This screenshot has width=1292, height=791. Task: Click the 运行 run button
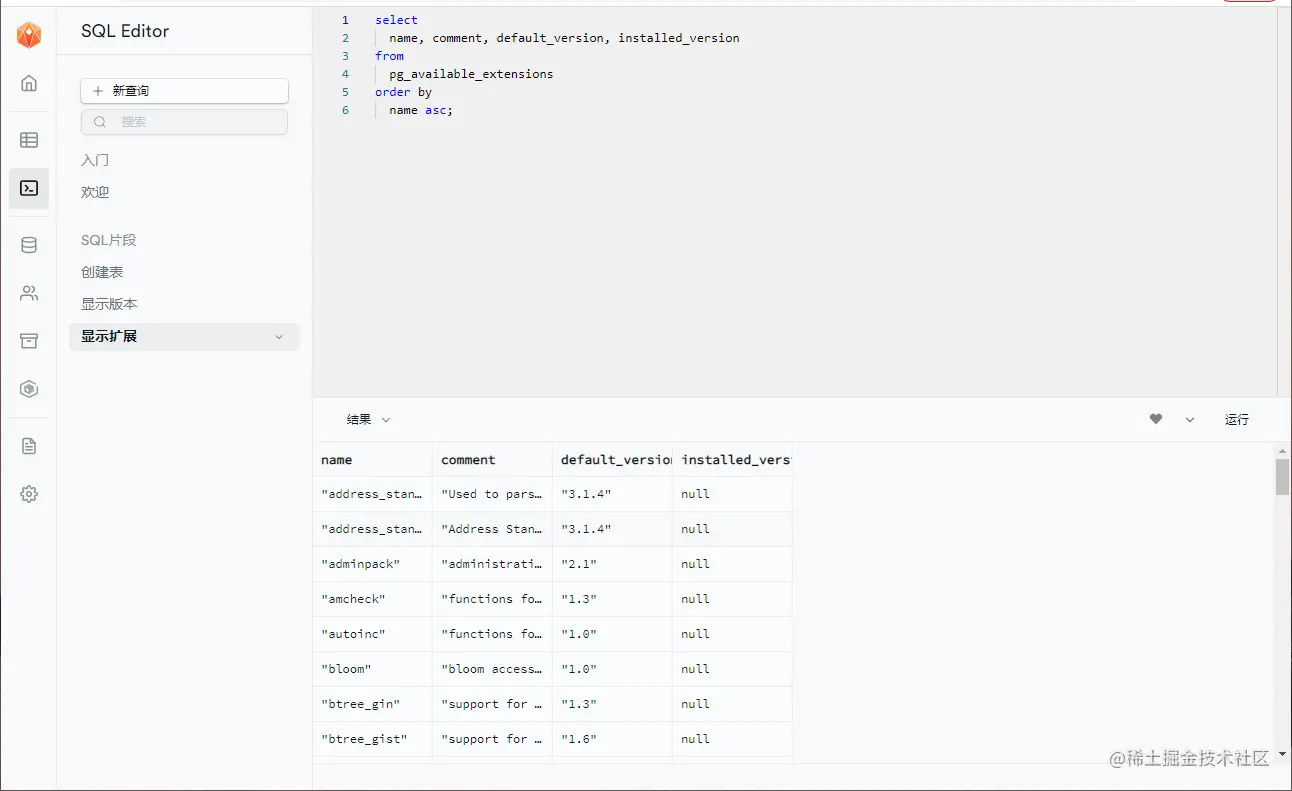1237,420
